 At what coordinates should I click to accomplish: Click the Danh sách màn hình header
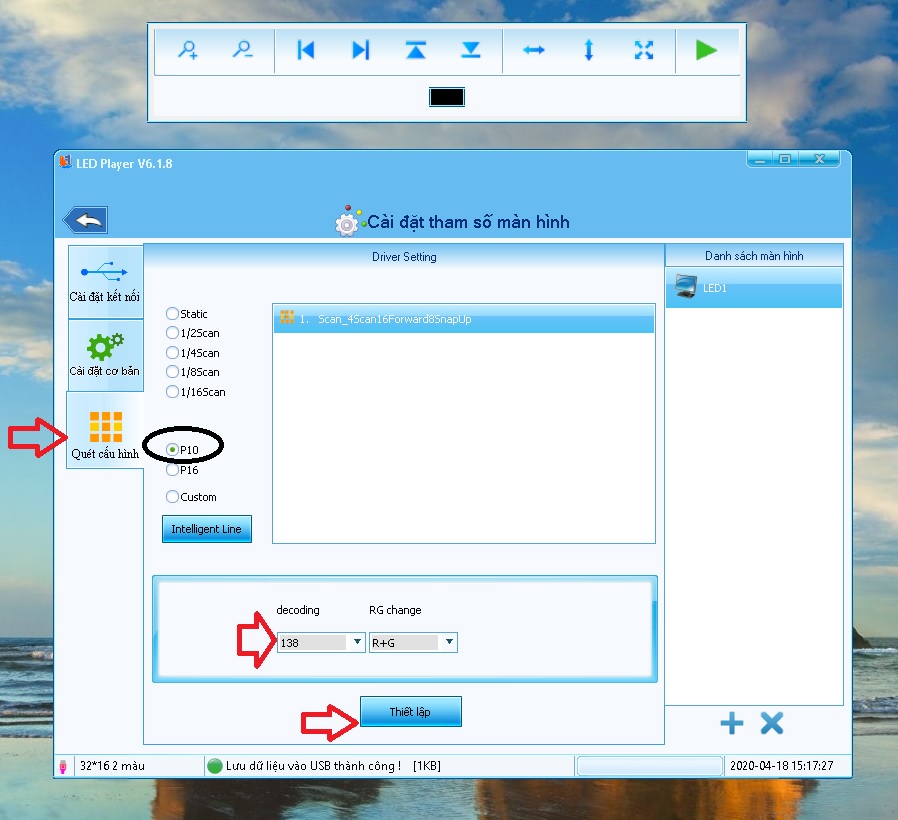coord(754,256)
